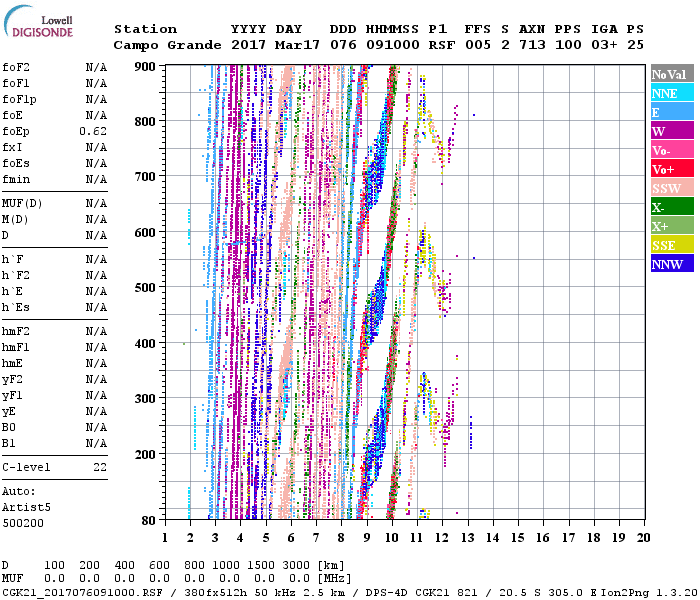Select the X+ legend swatch

672,226
